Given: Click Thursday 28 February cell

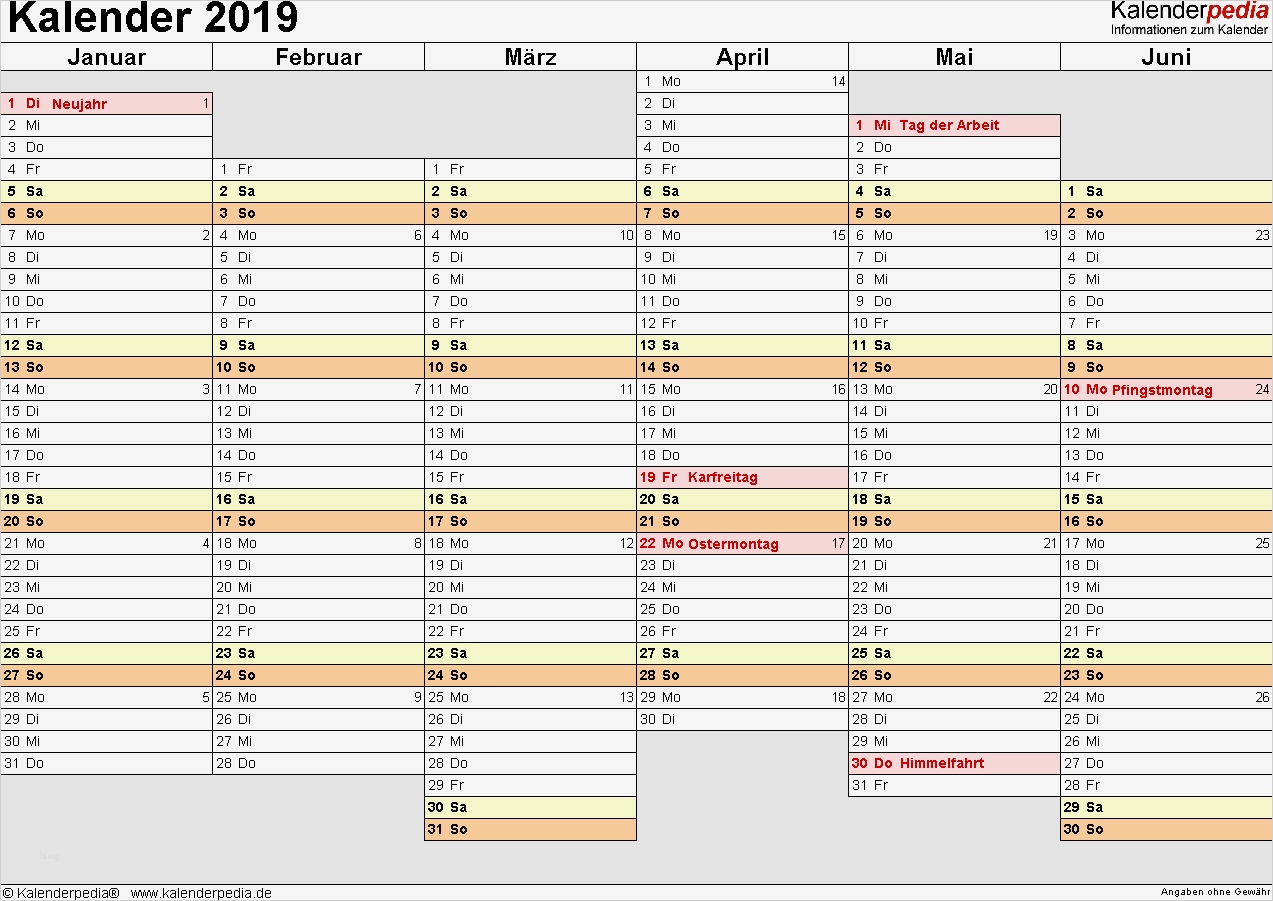Looking at the screenshot, I should (x=318, y=763).
